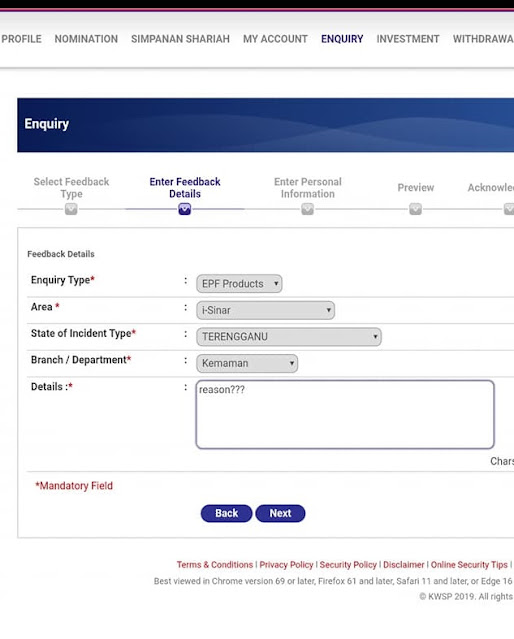
Task: Select the ENQUIRY menu item
Action: click(x=342, y=39)
